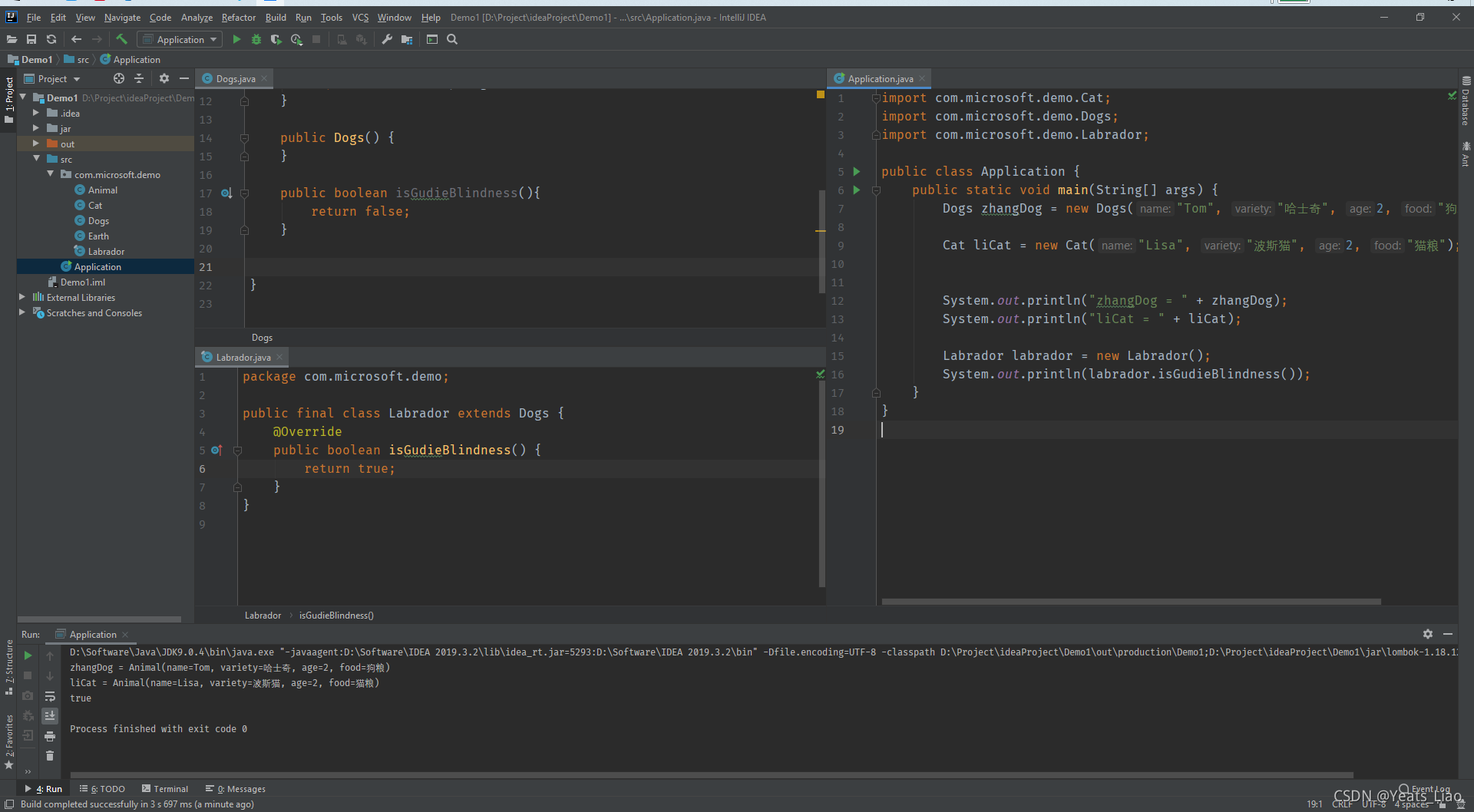Click the locate-in-project crosshair icon
Viewport: 1474px width, 812px height.
click(x=118, y=78)
